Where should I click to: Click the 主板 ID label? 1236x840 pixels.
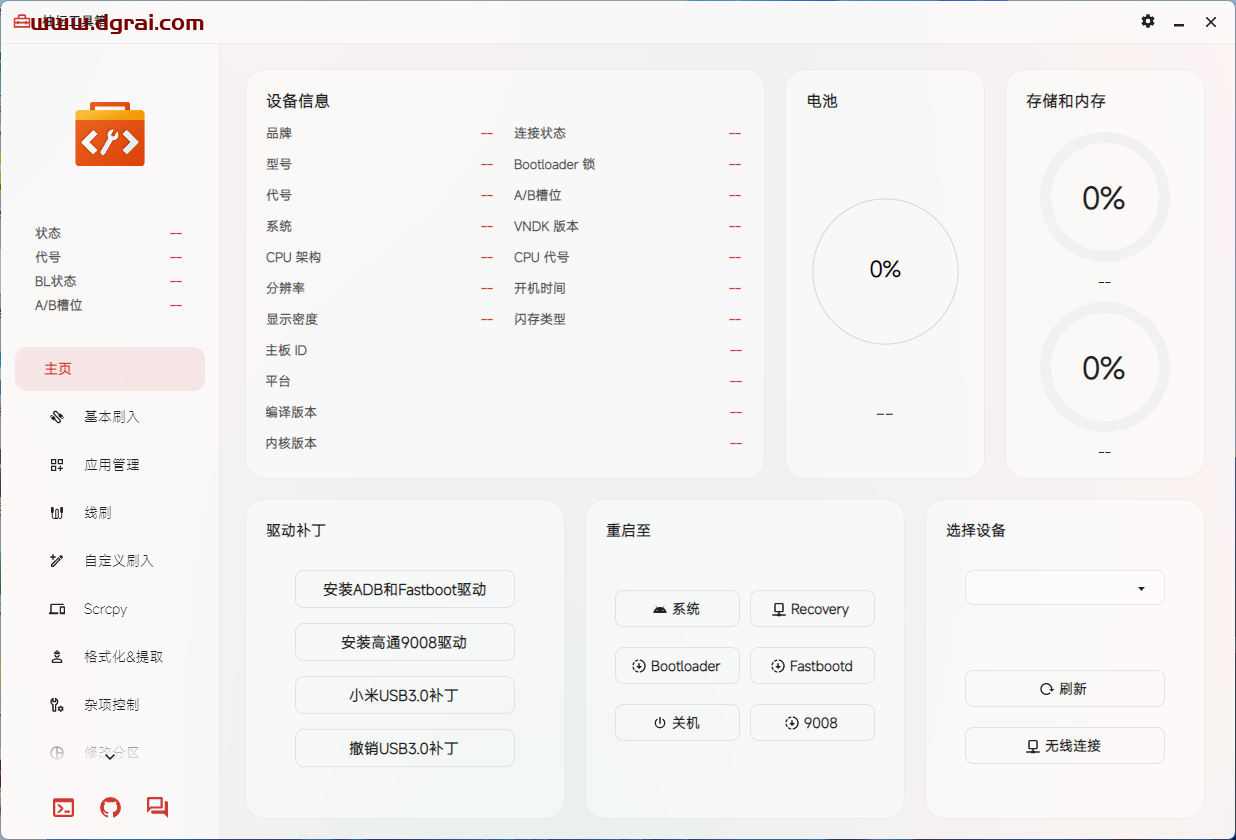coord(286,350)
